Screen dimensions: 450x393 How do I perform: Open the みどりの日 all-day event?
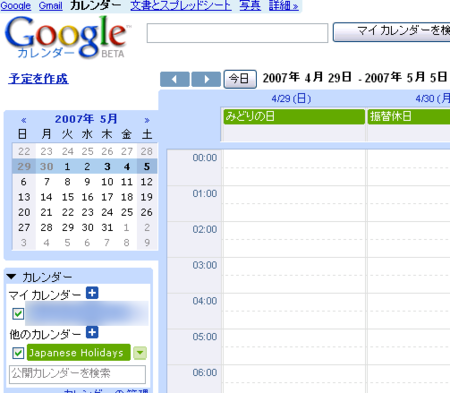coord(294,117)
